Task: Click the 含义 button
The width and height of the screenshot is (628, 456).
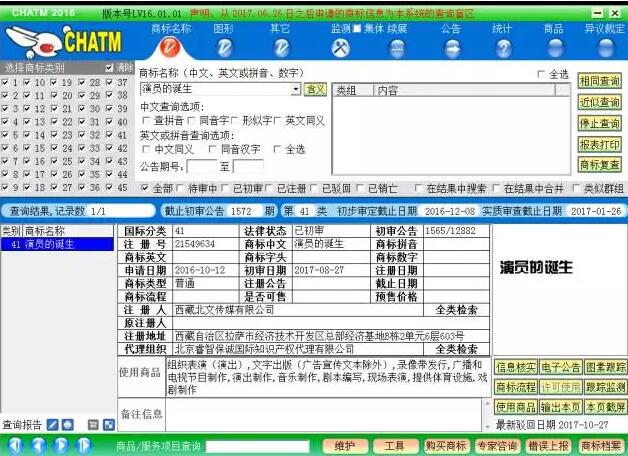Action: click(315, 89)
